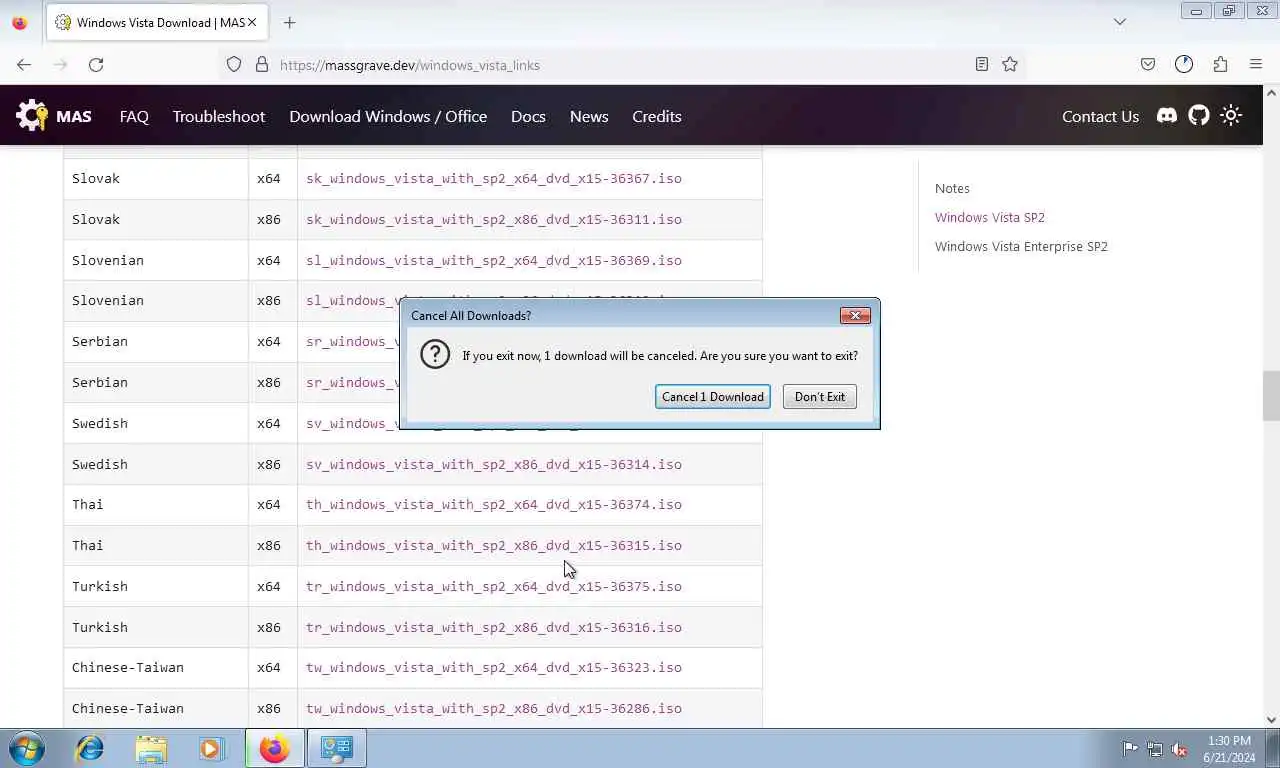
Task: Open the Firefox hamburger application menu
Action: 1256,64
